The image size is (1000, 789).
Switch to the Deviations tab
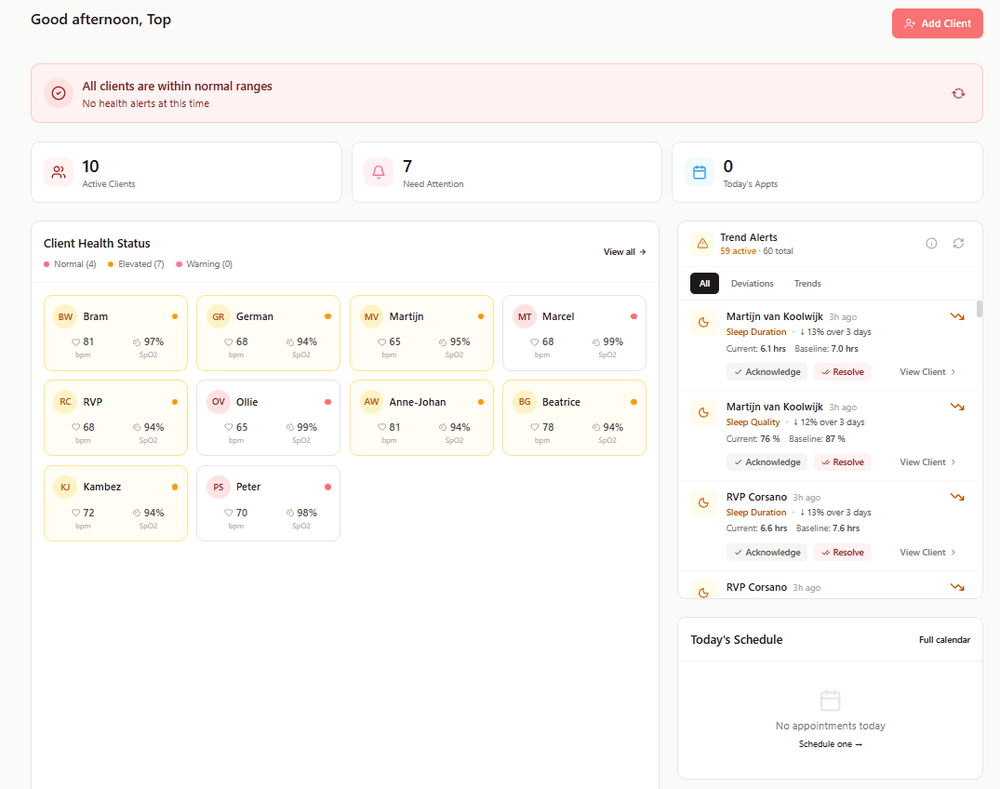click(752, 283)
